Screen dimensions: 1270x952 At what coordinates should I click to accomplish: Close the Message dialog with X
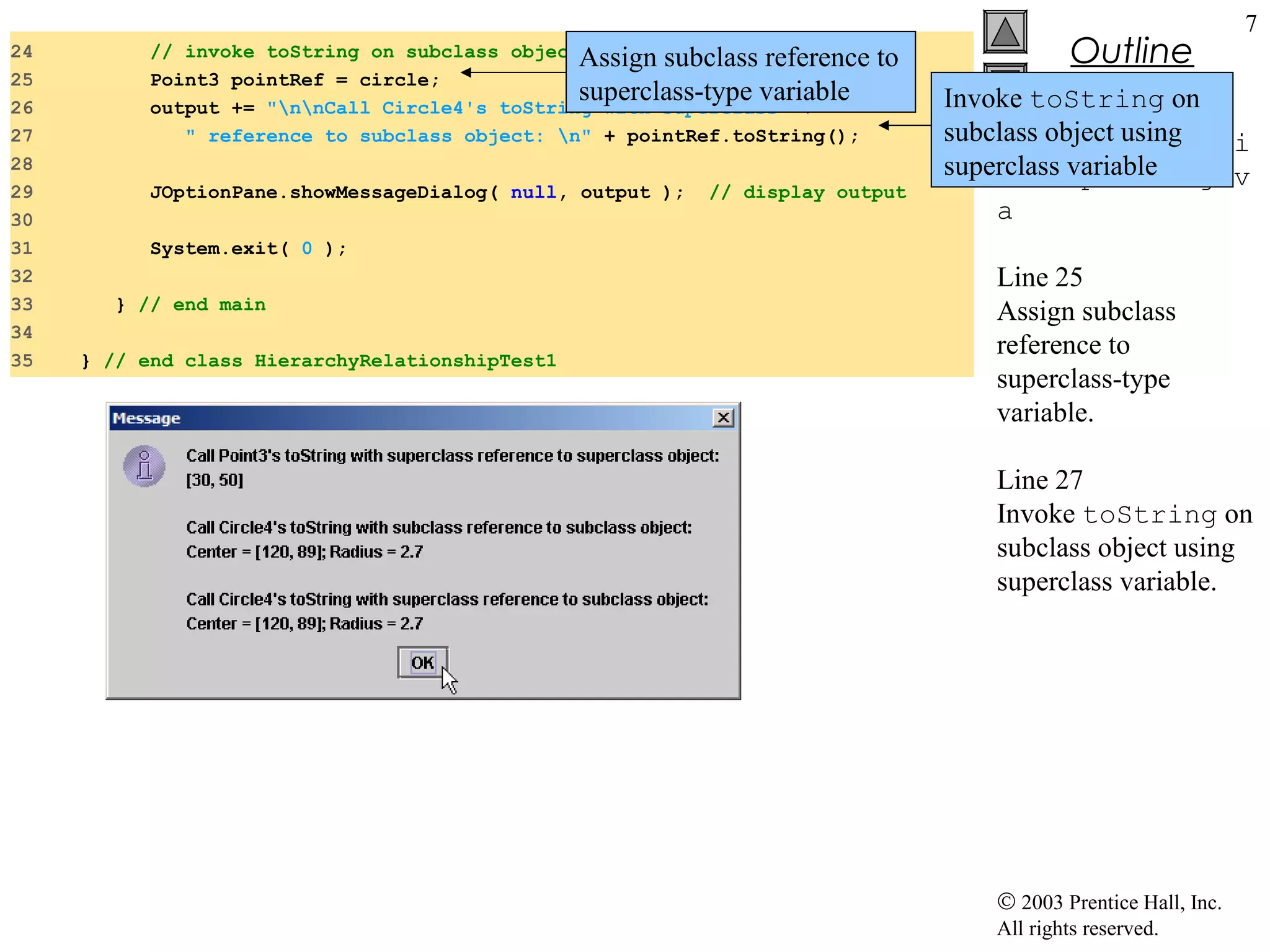pyautogui.click(x=723, y=418)
